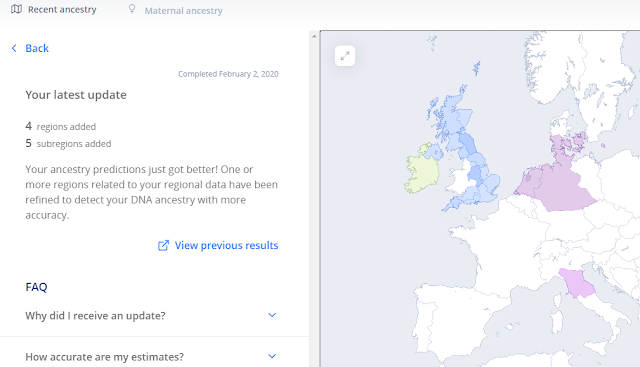The image size is (640, 367).
Task: Click the "Your latest update" heading
Action: [76, 95]
